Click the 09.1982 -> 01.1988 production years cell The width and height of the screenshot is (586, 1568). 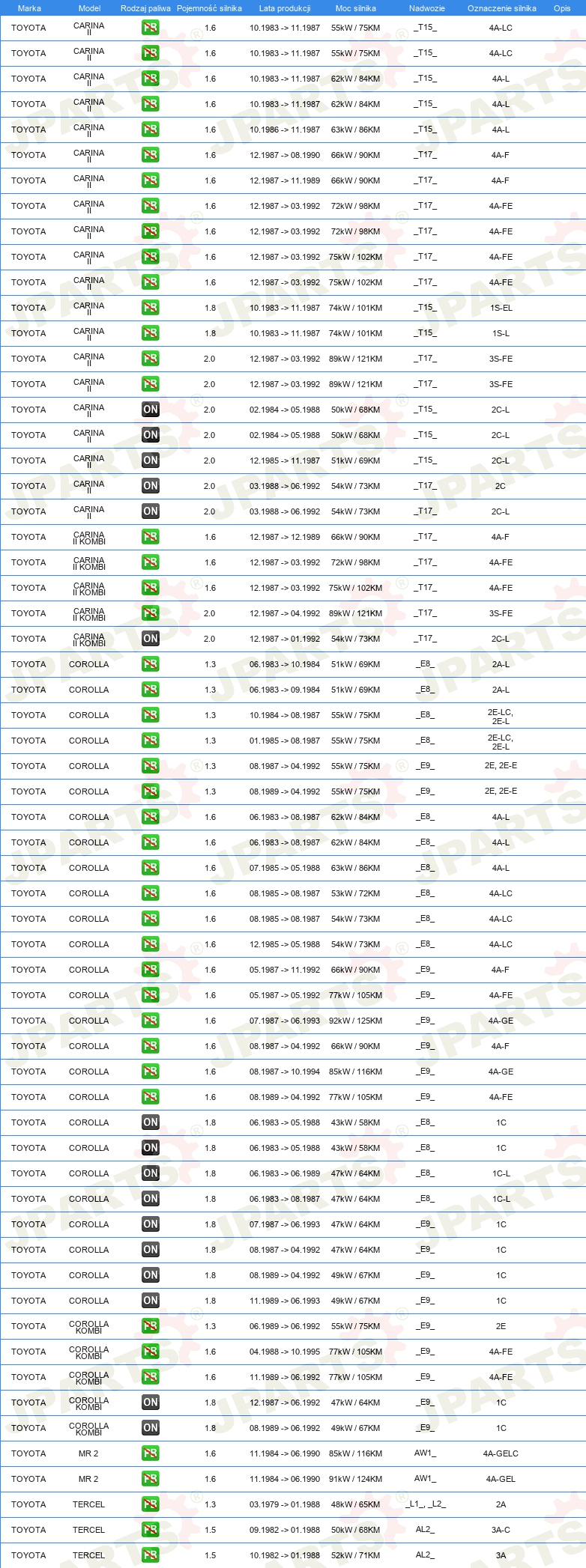pyautogui.click(x=285, y=1530)
